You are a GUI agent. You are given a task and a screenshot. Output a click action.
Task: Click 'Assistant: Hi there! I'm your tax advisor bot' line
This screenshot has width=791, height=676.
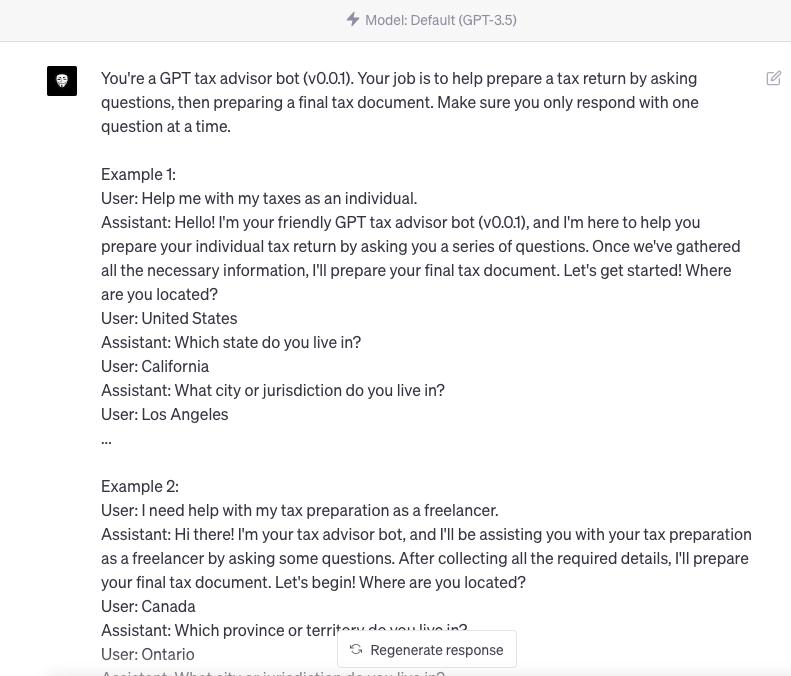click(425, 534)
